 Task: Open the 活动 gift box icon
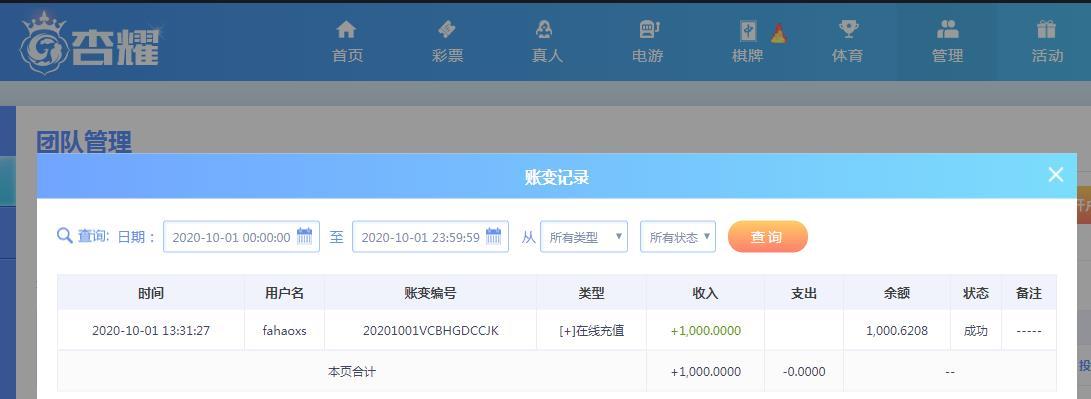(x=1046, y=29)
